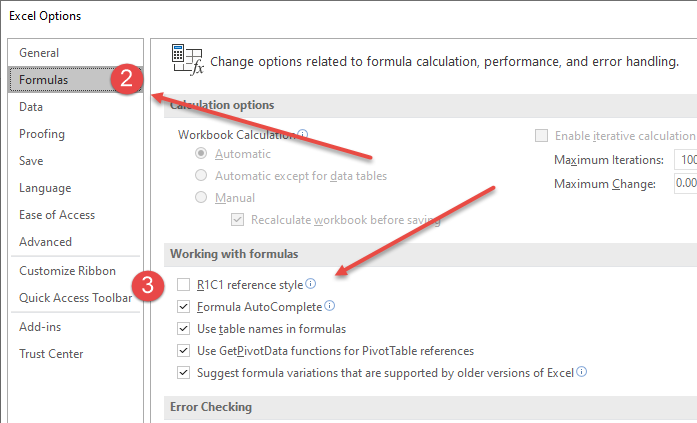Click the info icon next to Formula AutoComplete
Screen dimensions: 697x423
[329, 306]
